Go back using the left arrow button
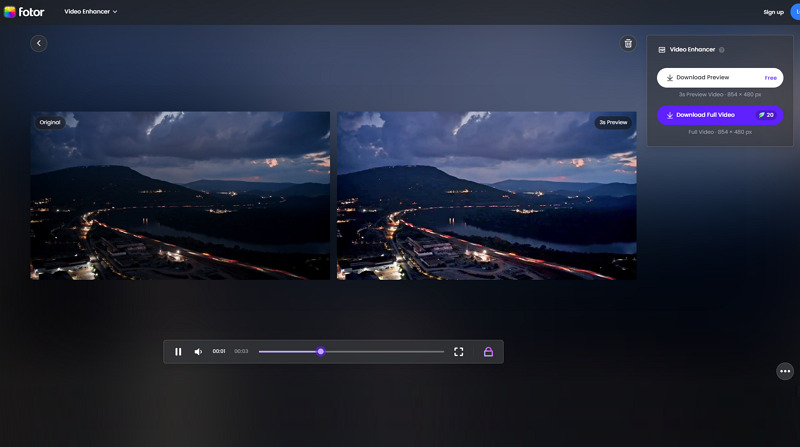The image size is (800, 447). [x=39, y=43]
